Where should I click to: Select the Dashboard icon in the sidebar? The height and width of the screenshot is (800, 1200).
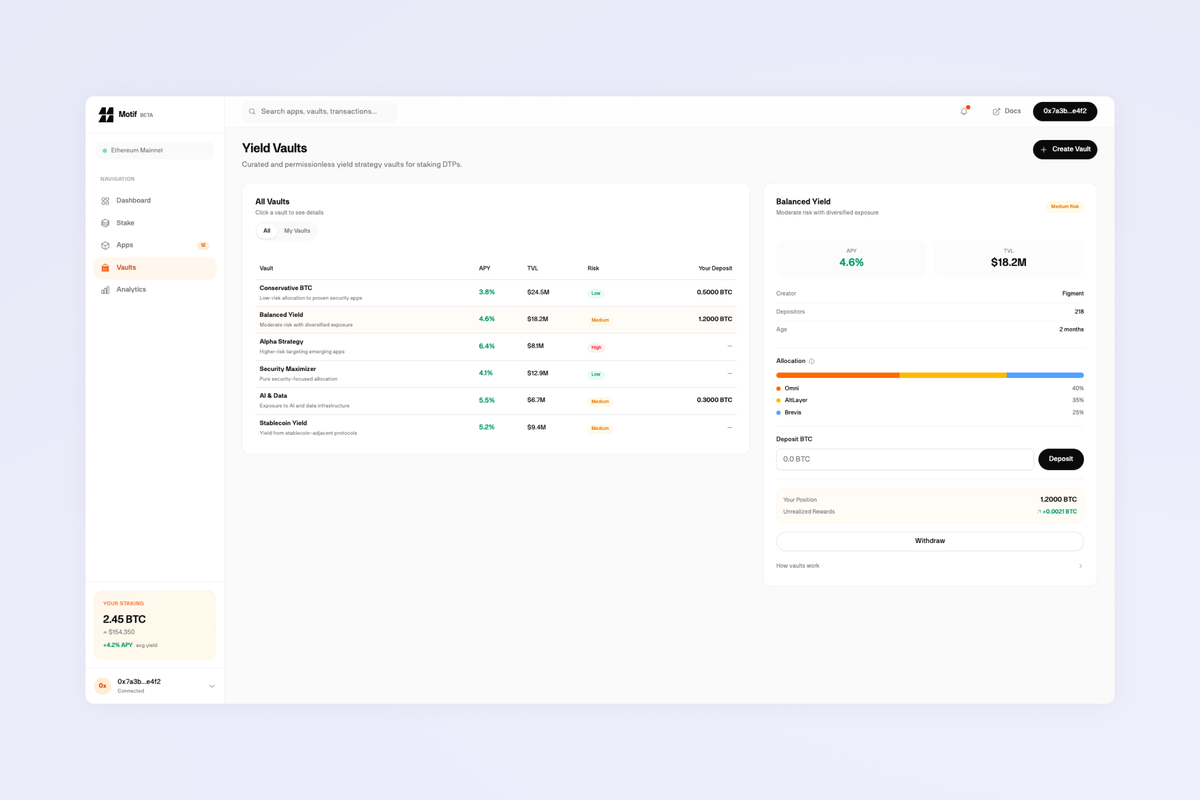104,200
